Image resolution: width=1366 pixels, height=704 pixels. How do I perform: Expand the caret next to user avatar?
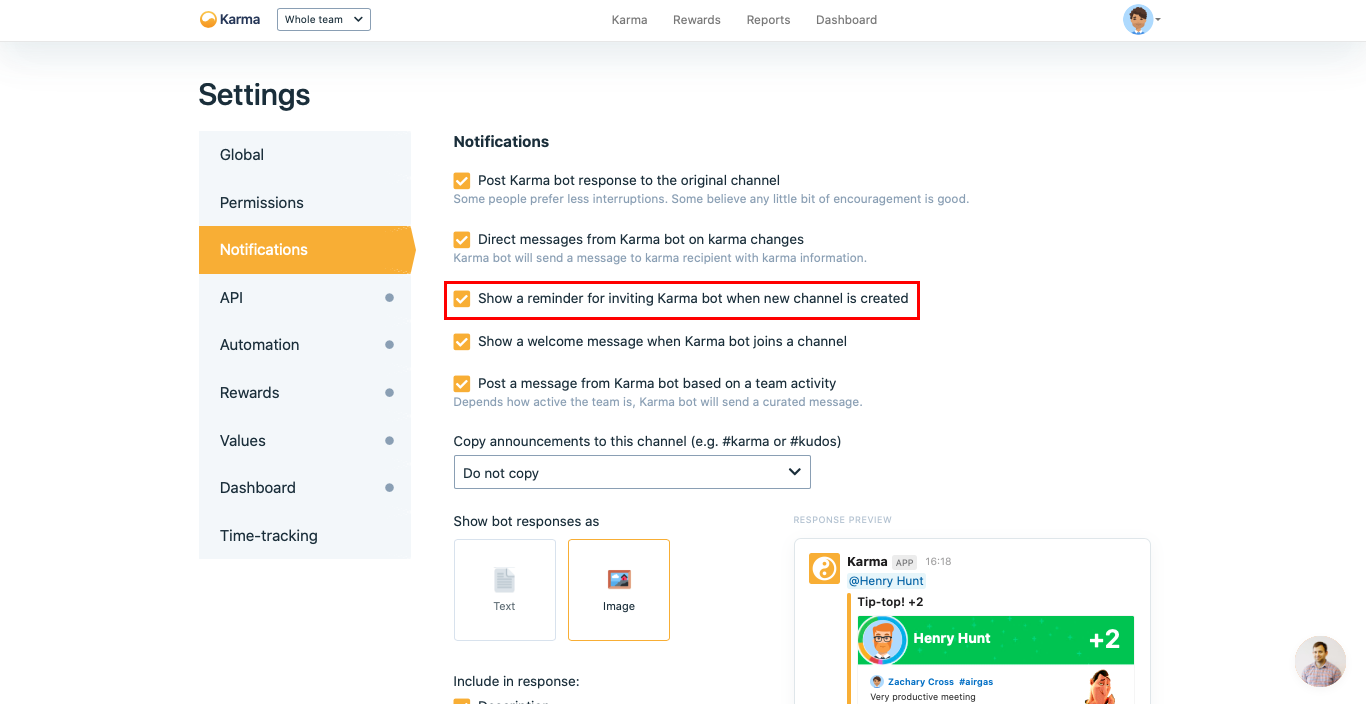(1158, 20)
